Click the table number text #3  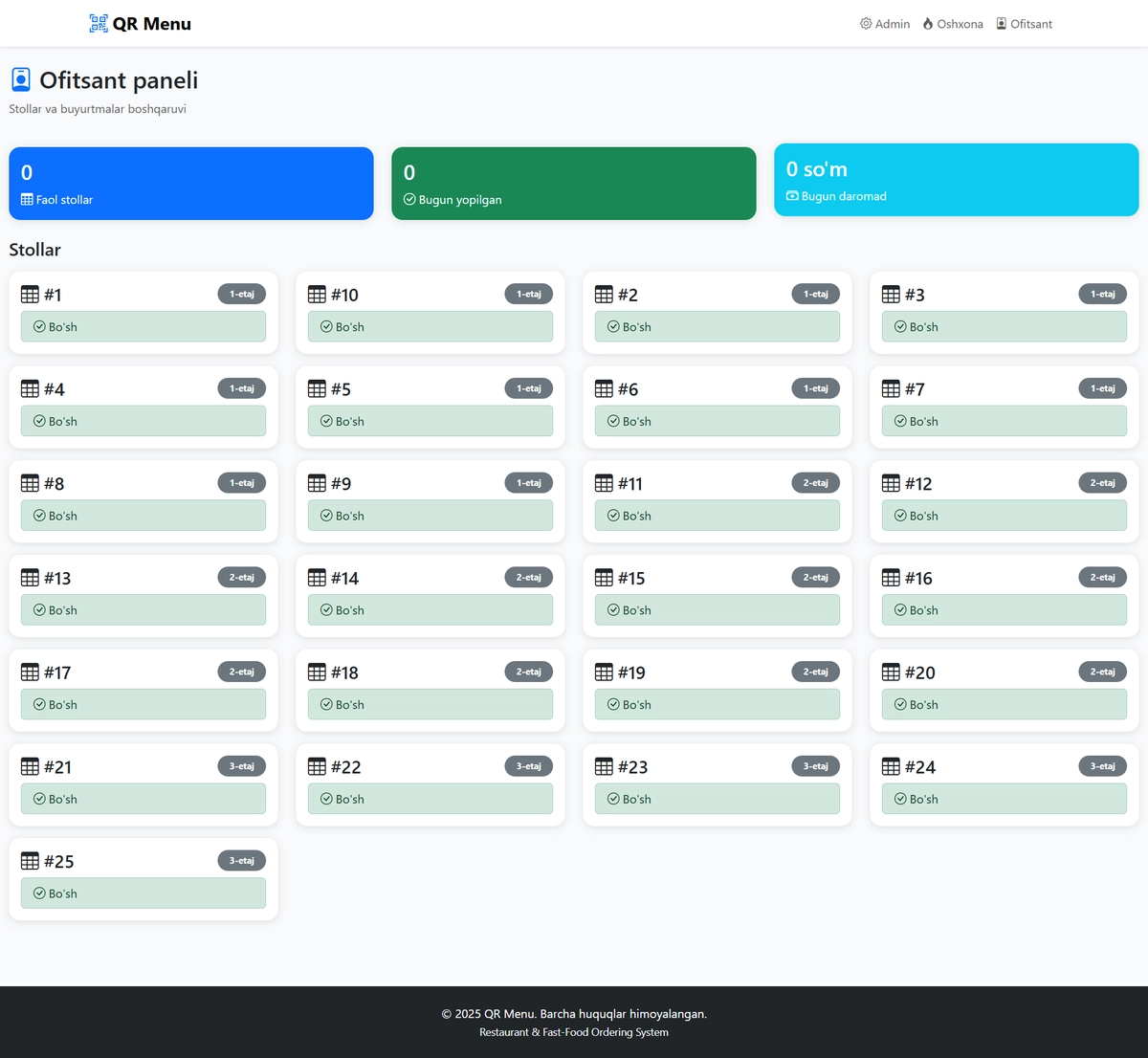coord(915,295)
